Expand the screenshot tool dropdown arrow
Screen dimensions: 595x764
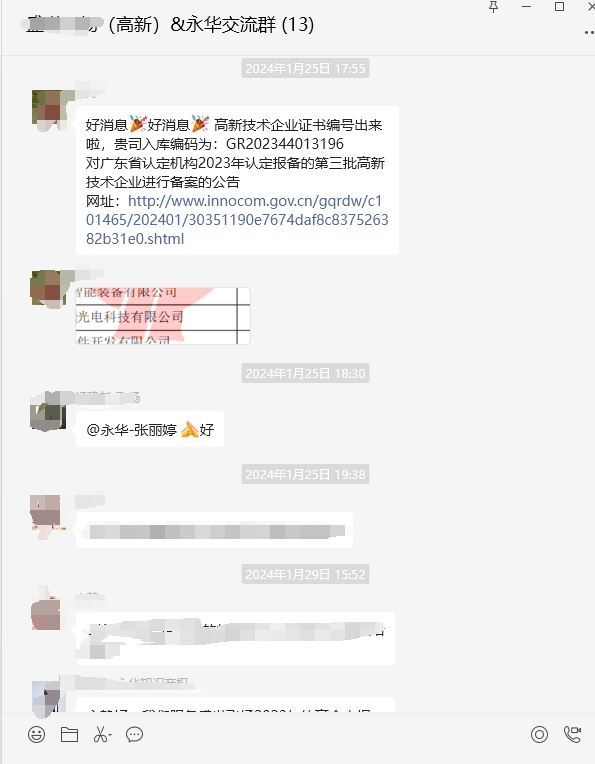pyautogui.click(x=111, y=735)
